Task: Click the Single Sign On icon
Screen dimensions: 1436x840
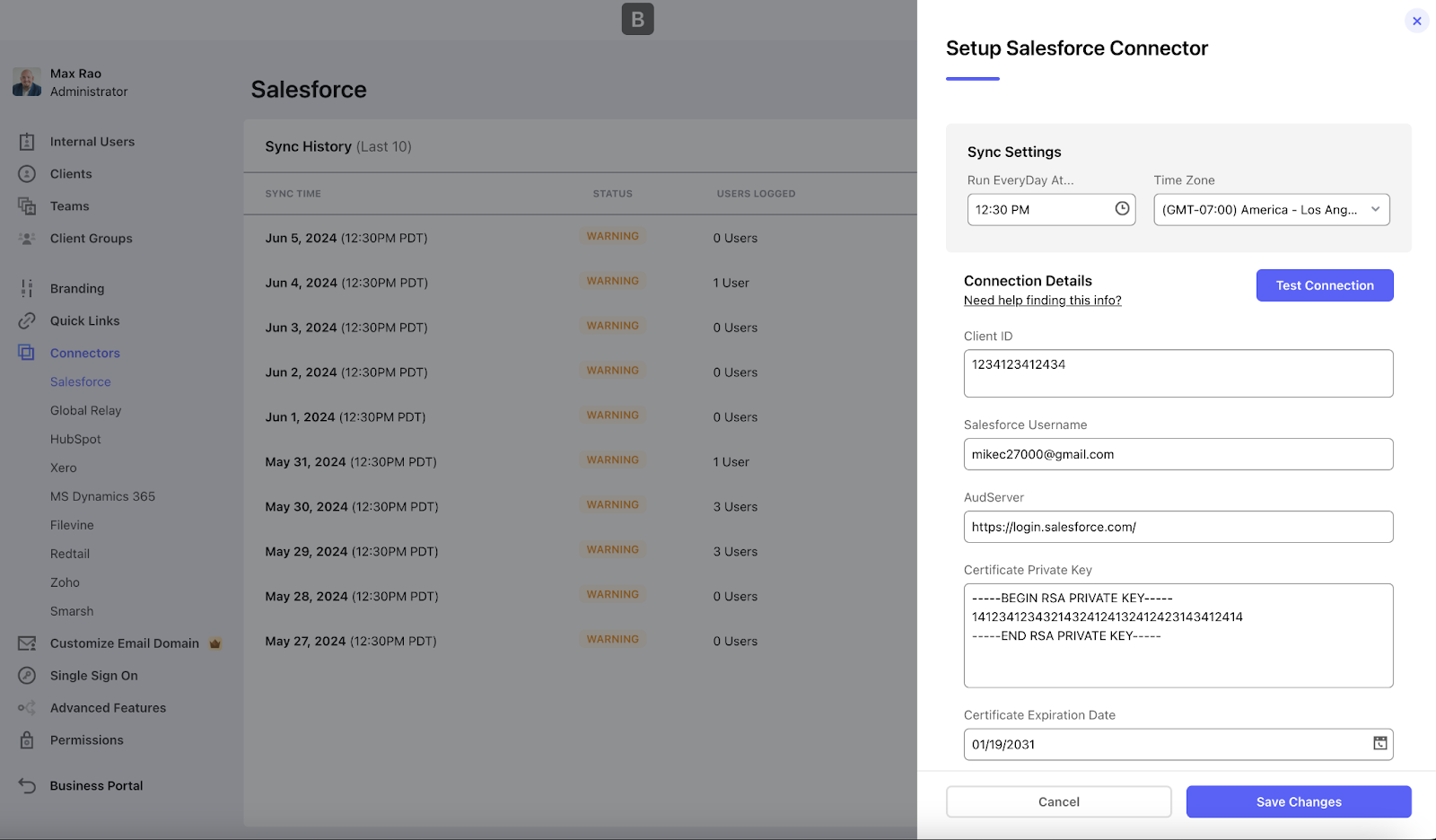Action: click(x=27, y=676)
